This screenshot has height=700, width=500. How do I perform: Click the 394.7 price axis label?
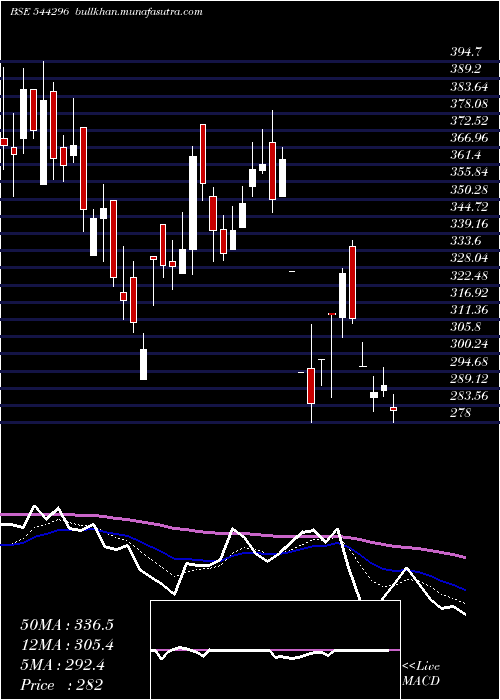click(x=466, y=52)
